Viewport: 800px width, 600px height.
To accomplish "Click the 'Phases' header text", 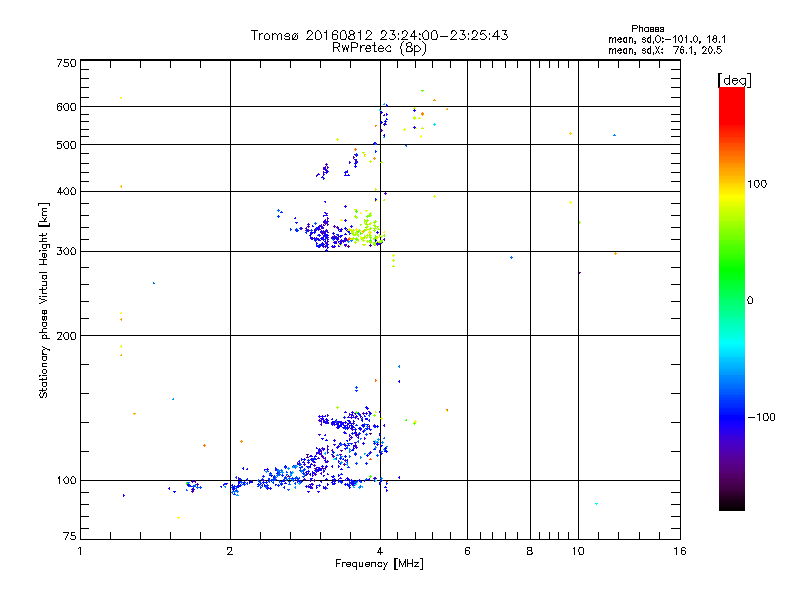I will [647, 29].
